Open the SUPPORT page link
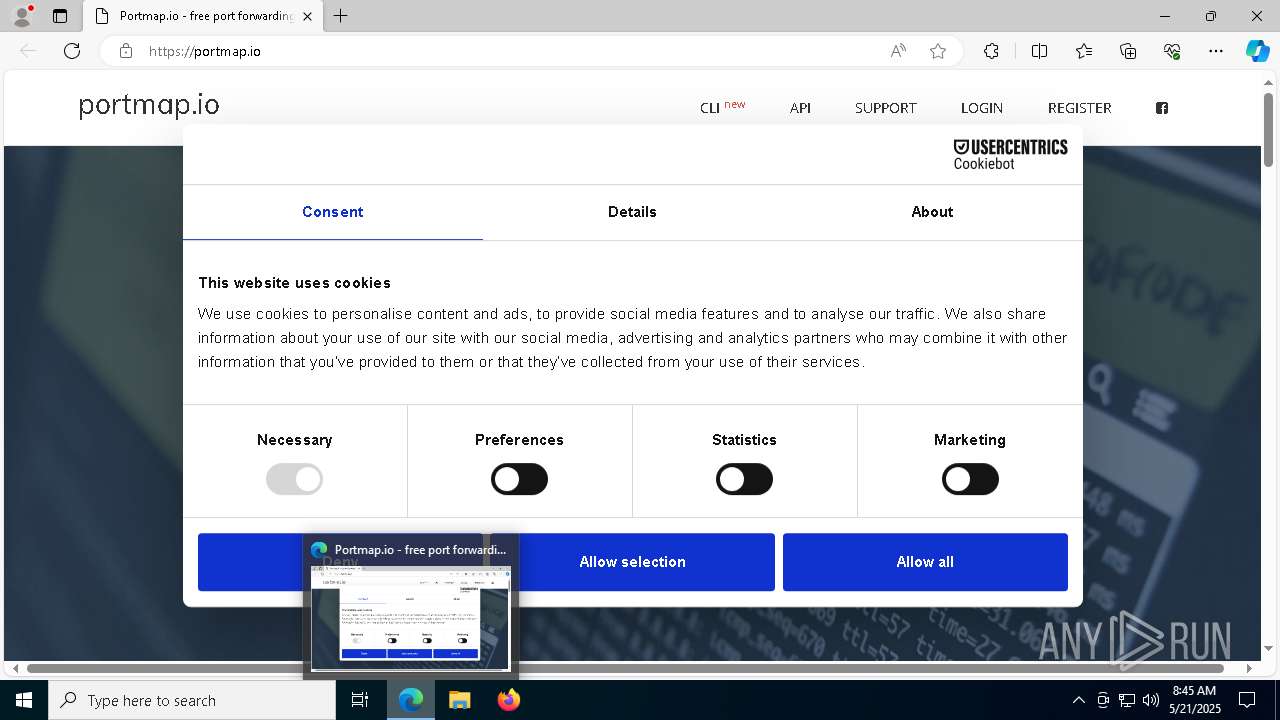The width and height of the screenshot is (1280, 720). [886, 108]
